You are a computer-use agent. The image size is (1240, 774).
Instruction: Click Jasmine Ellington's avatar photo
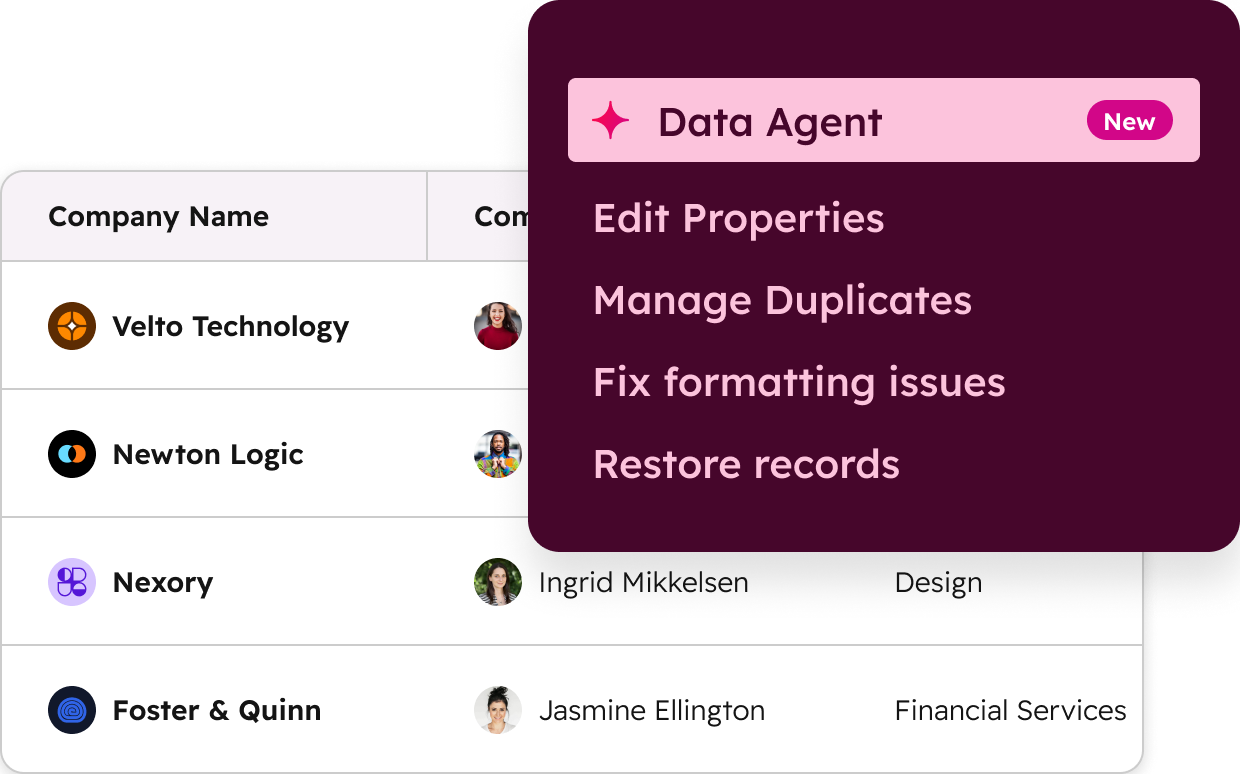coord(497,710)
